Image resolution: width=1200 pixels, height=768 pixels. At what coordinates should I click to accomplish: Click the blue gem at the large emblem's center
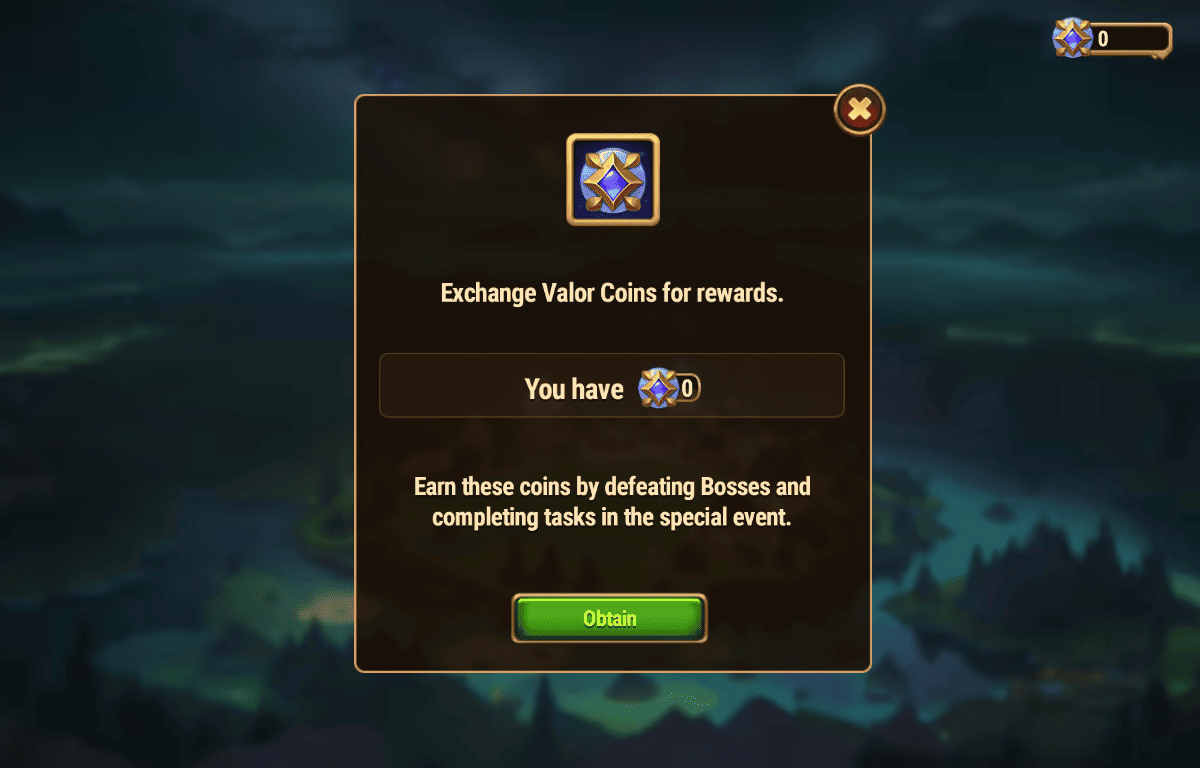[613, 179]
